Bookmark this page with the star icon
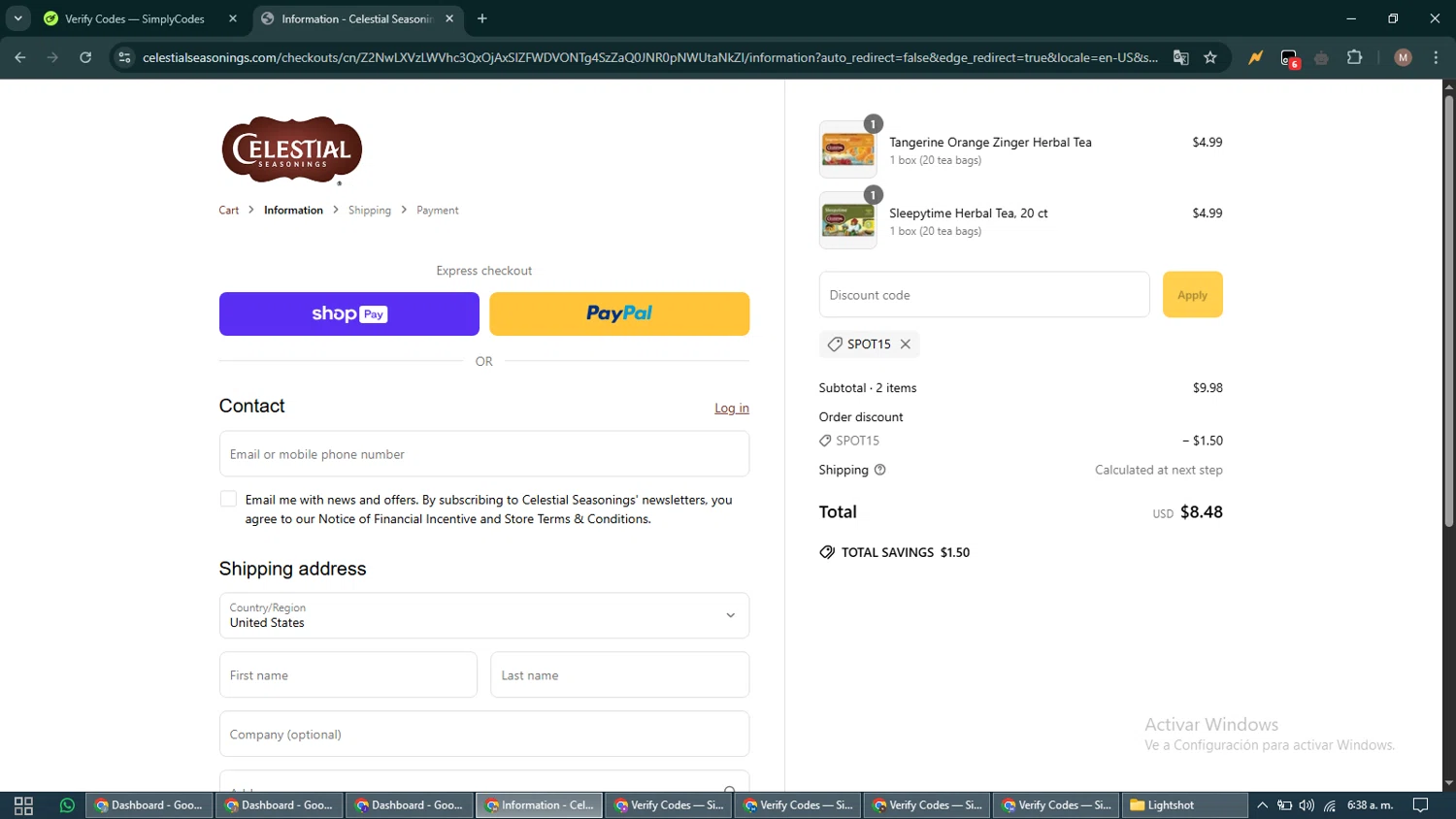 pos(1210,57)
